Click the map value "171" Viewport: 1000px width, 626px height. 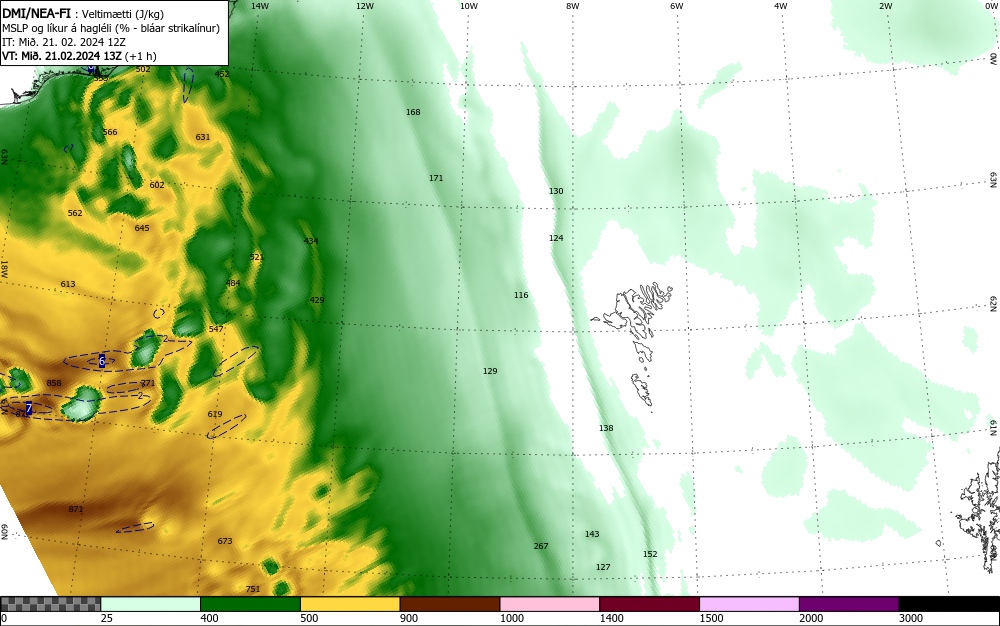pyautogui.click(x=436, y=178)
